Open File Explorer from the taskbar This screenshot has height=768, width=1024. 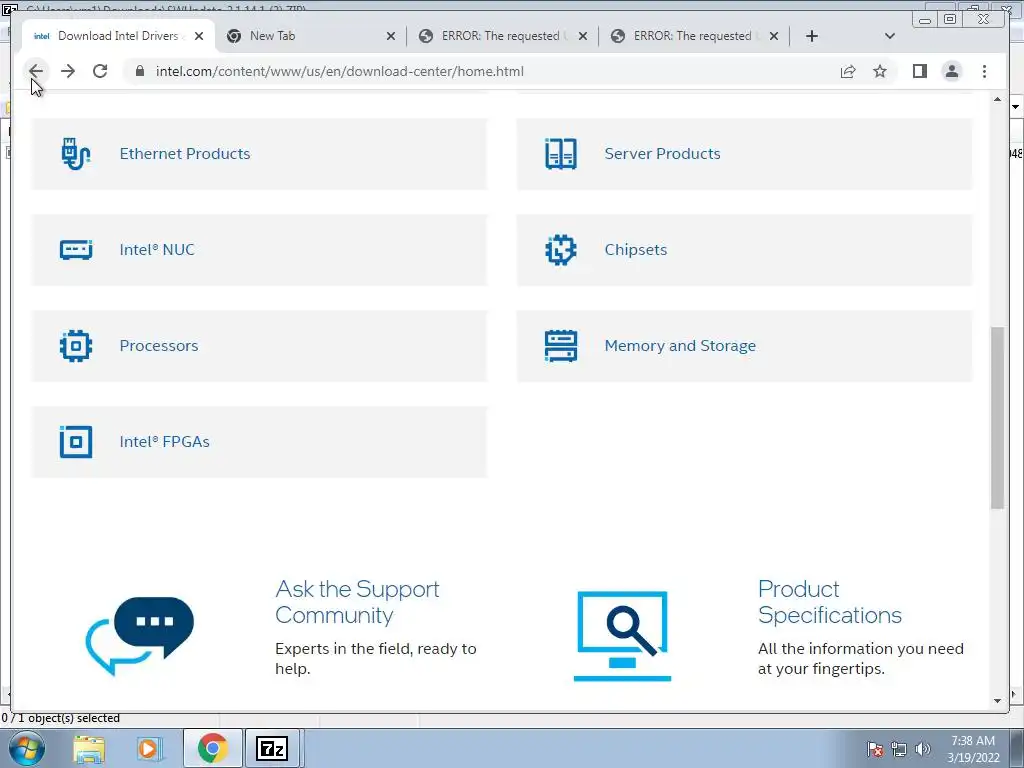click(89, 749)
